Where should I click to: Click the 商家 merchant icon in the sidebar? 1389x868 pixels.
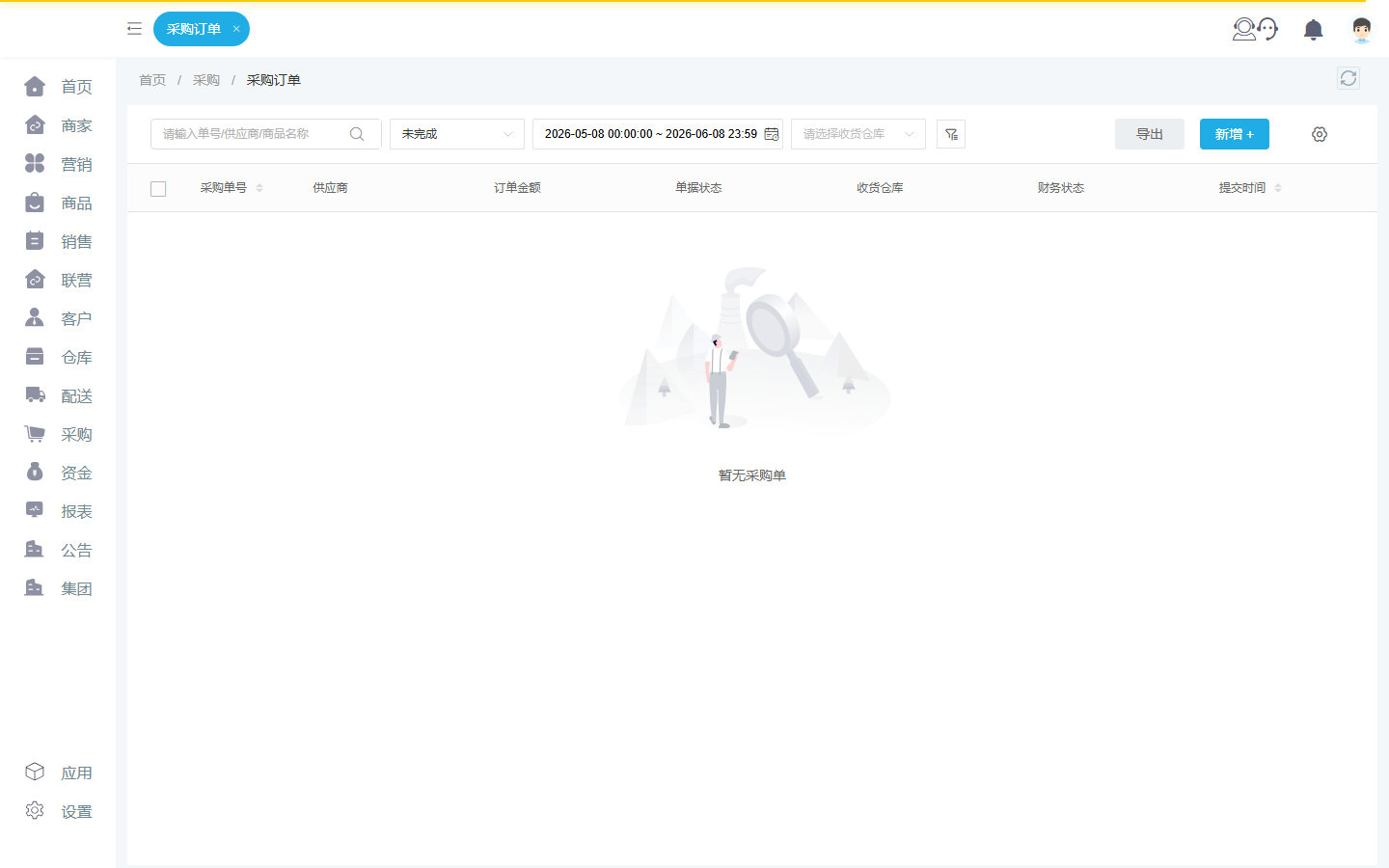click(x=35, y=125)
